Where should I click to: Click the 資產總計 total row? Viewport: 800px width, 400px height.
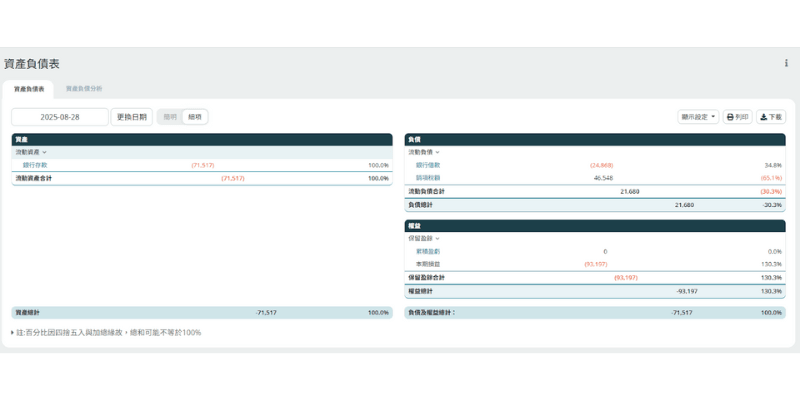[200, 312]
